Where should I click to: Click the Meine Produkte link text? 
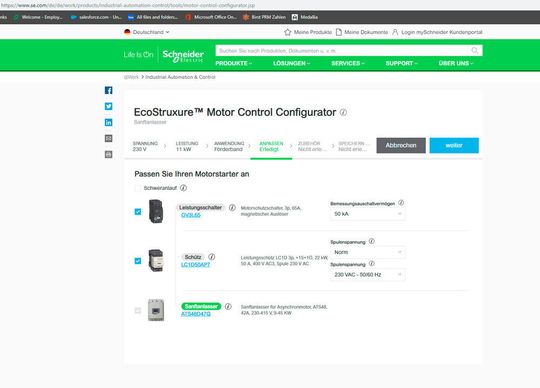point(313,32)
